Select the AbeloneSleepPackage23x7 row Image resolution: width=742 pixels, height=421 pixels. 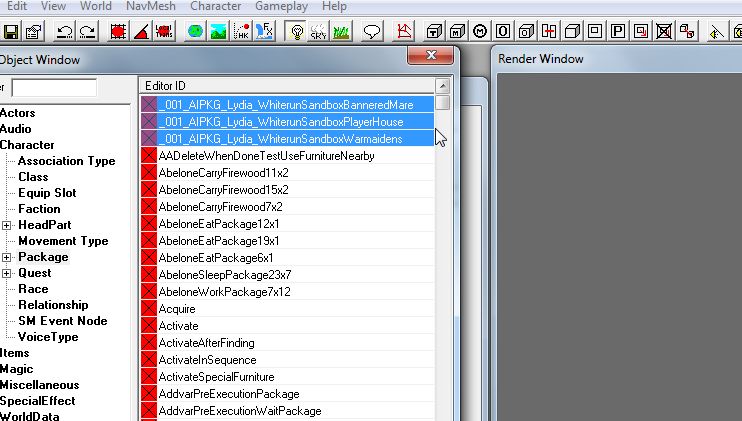pos(287,275)
